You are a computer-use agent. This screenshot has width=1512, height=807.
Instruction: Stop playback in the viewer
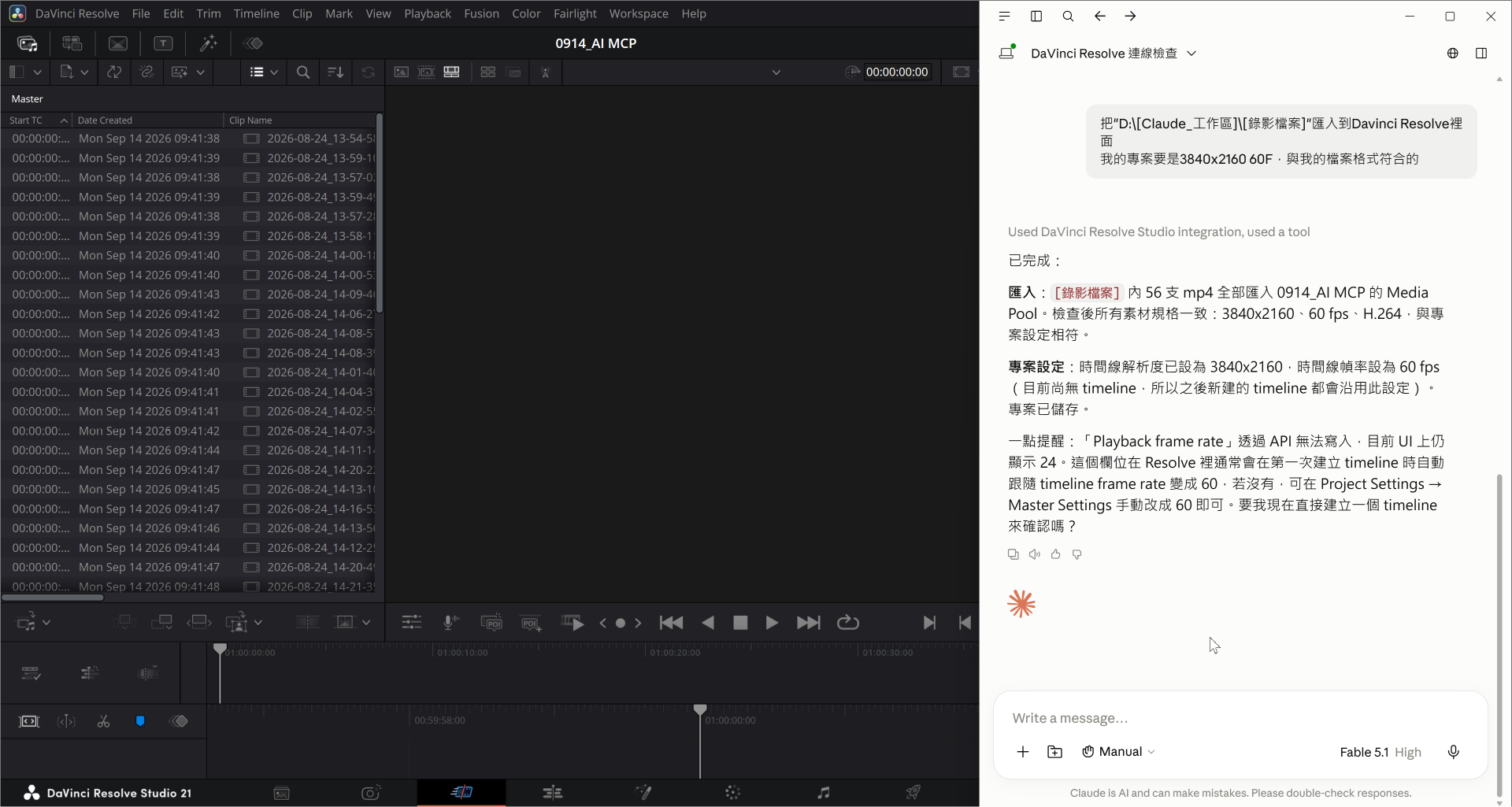click(740, 623)
